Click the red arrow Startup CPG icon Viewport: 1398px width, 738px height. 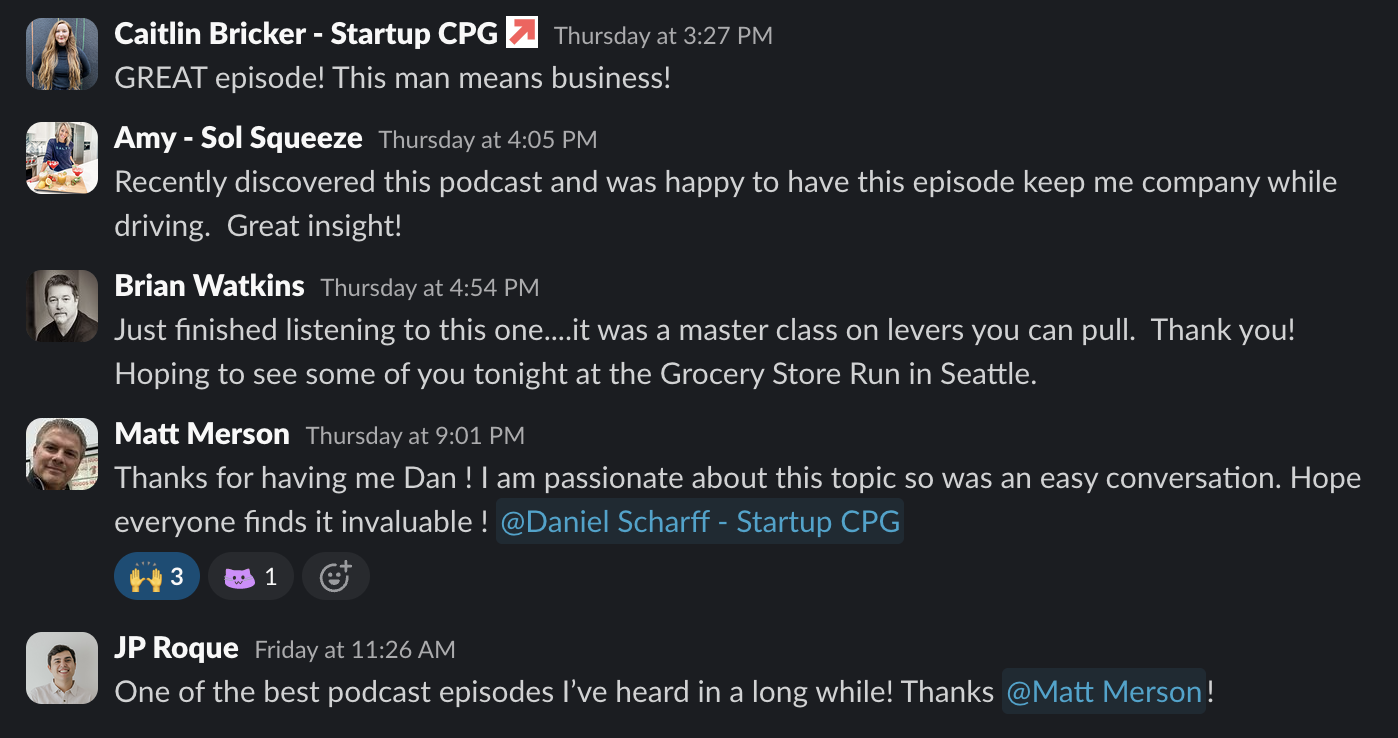[522, 33]
